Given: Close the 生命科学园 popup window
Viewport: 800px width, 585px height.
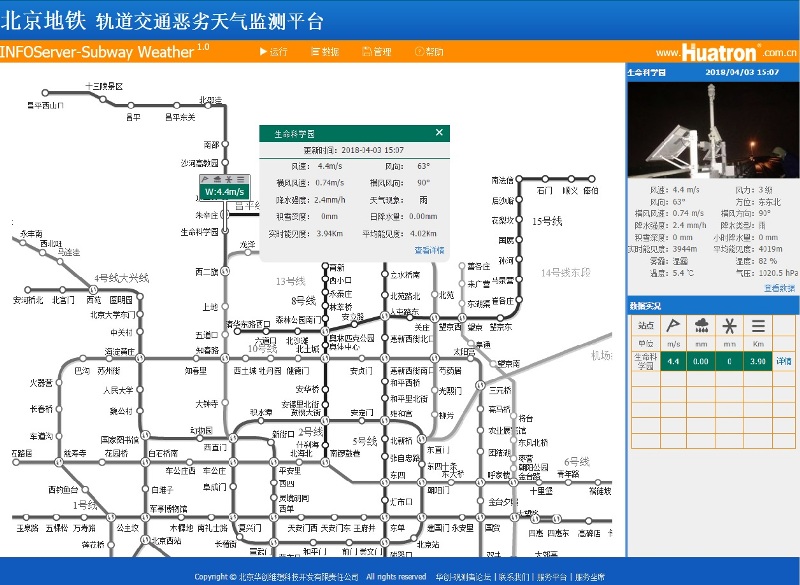Looking at the screenshot, I should click(x=439, y=133).
